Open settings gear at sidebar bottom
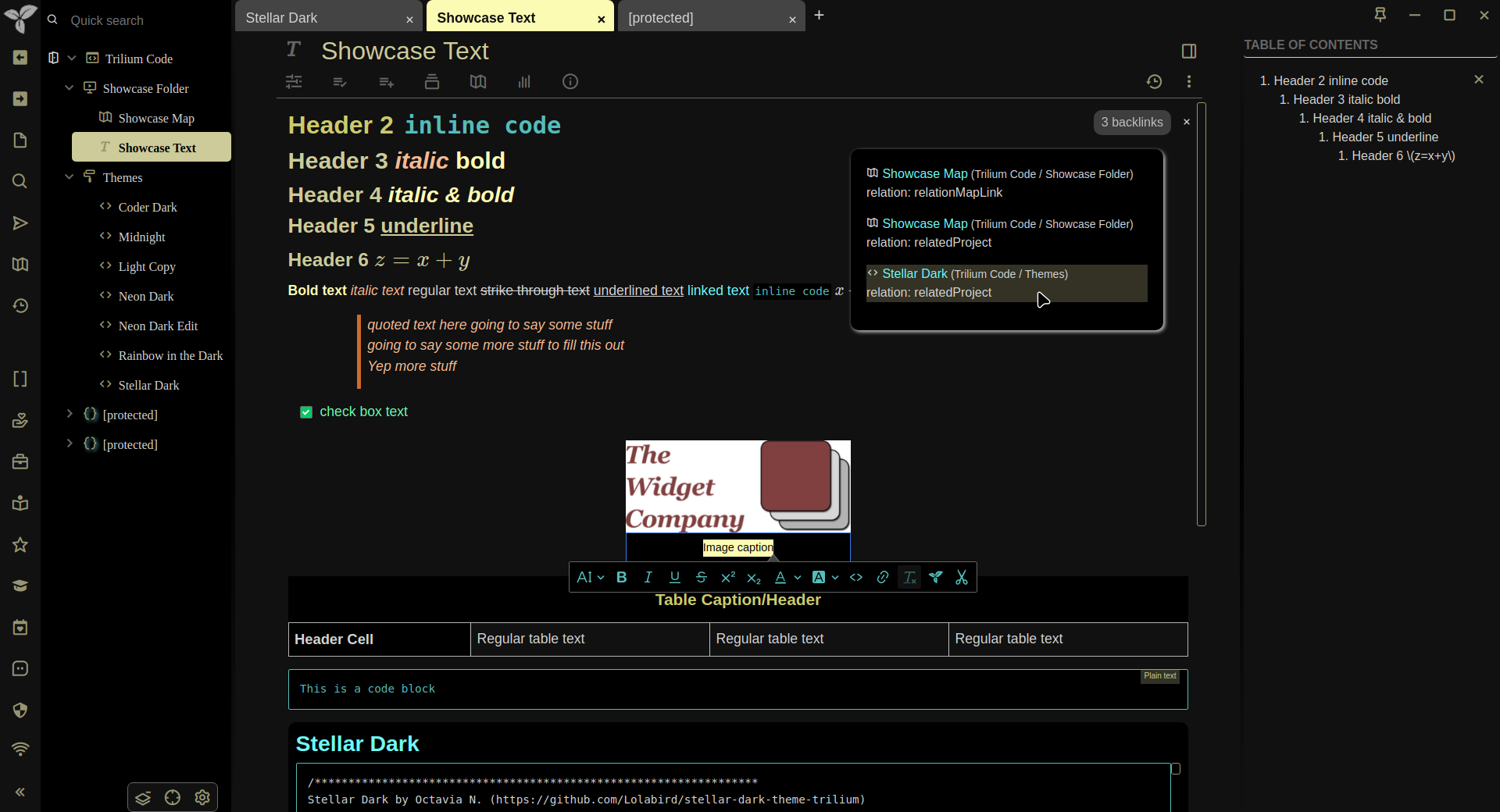Viewport: 1500px width, 812px height. tap(202, 797)
